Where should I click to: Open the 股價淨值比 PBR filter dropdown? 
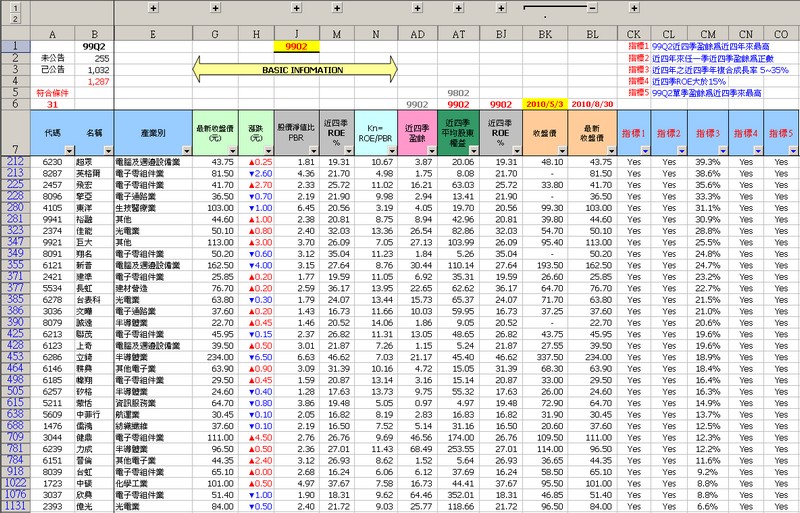click(x=314, y=151)
